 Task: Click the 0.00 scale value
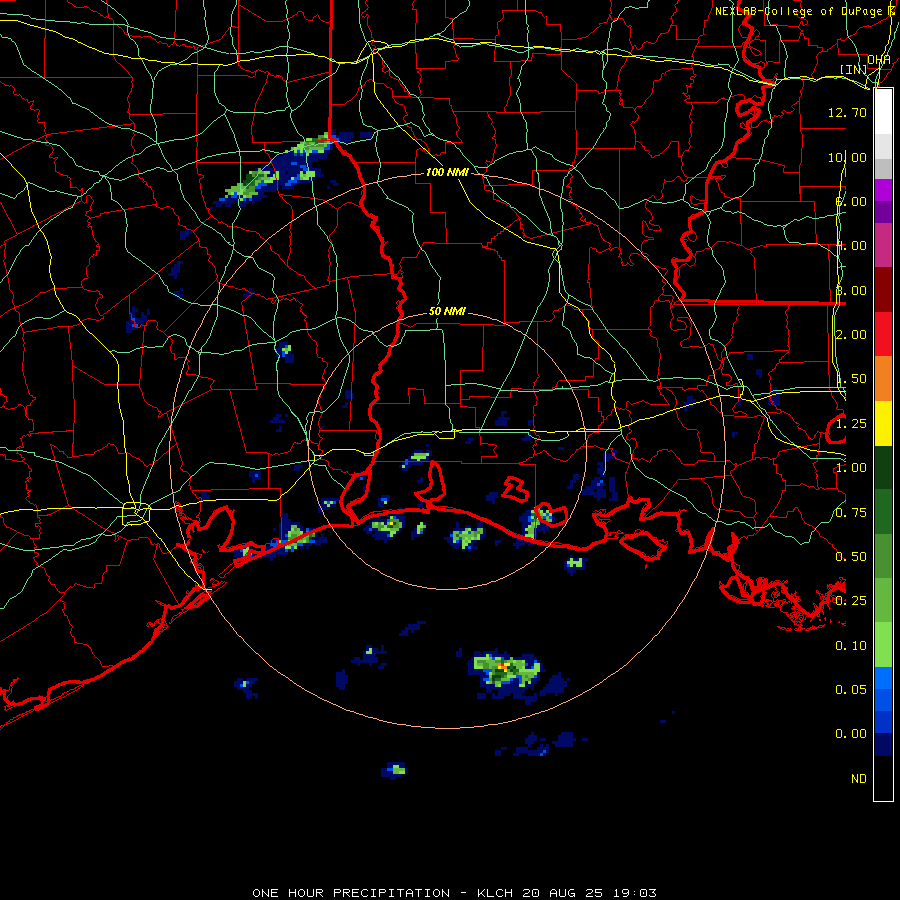click(x=851, y=734)
